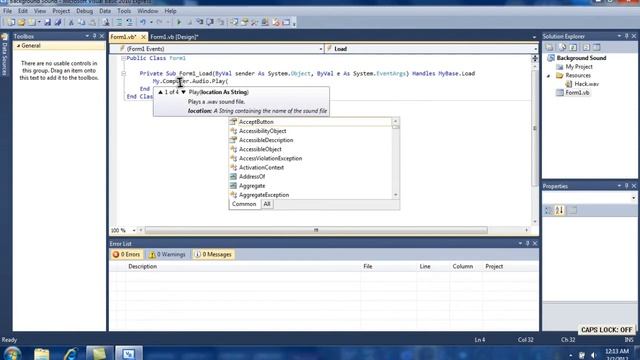640x360 pixels.
Task: Toggle auto-hide pin on Error List
Action: pos(527,243)
